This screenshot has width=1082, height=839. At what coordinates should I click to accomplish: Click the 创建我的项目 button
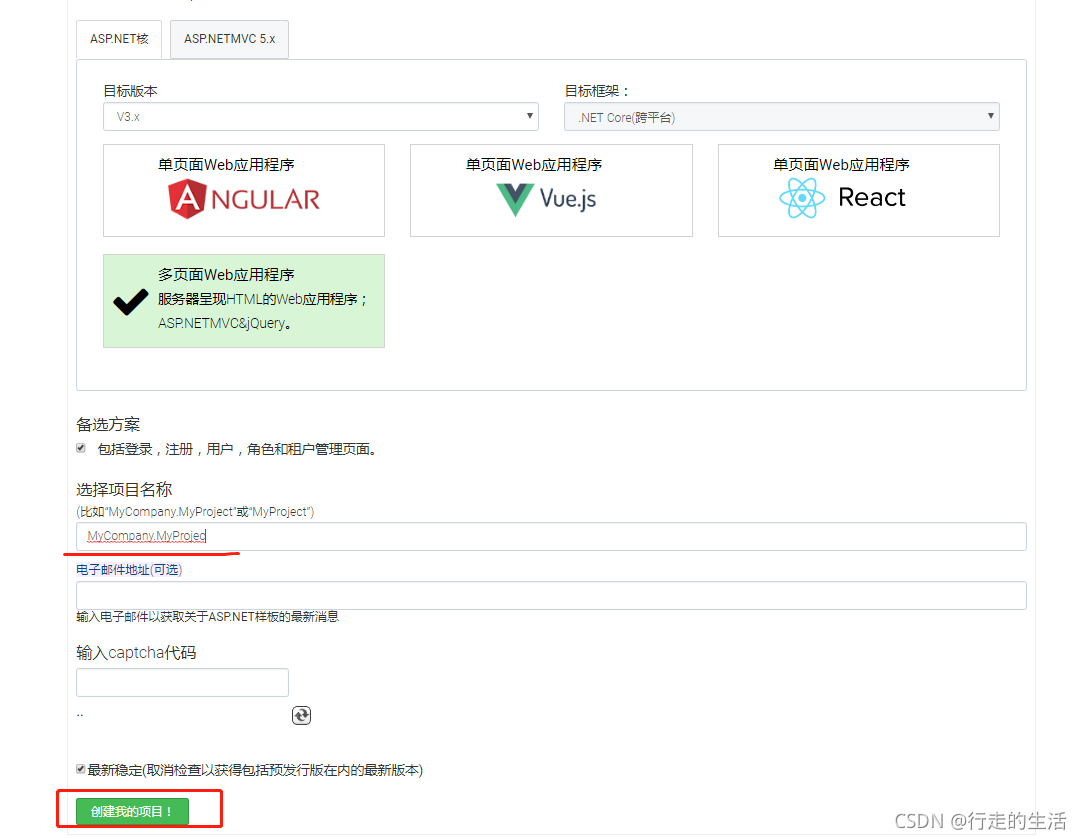click(132, 811)
